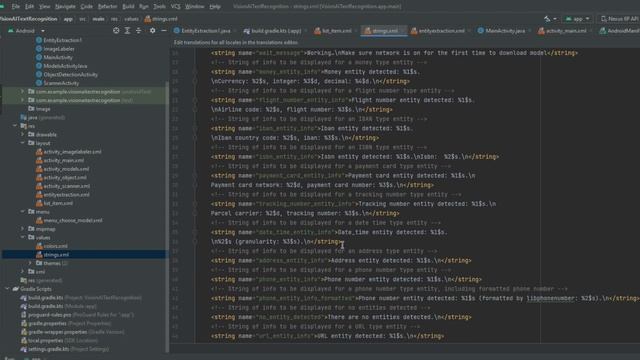Click the project panel vertical scrollbar
Screen dimensions: 640x360
(x=167, y=216)
